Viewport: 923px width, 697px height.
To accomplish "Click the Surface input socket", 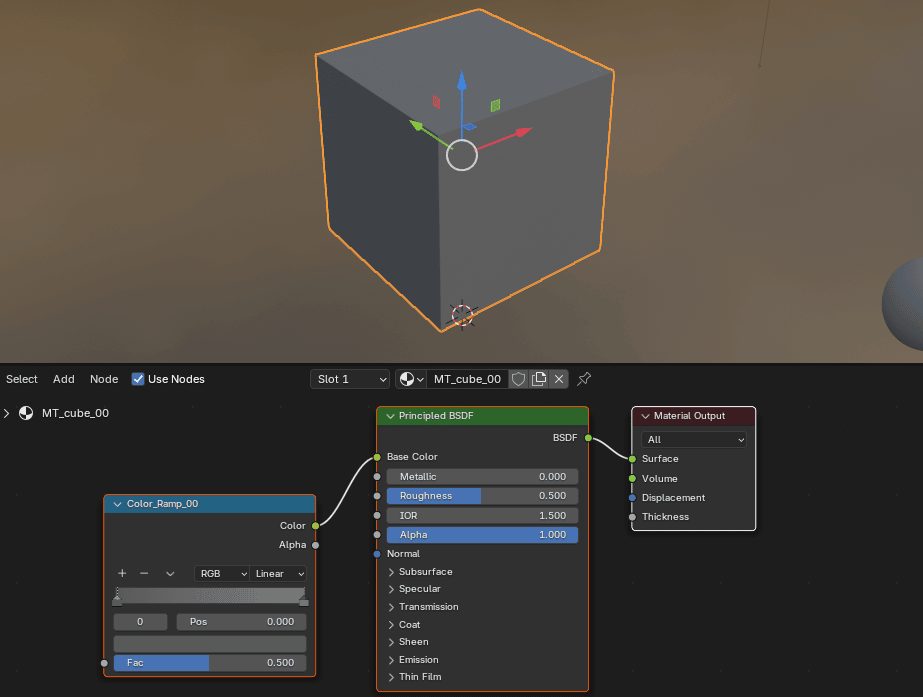I will click(x=632, y=459).
